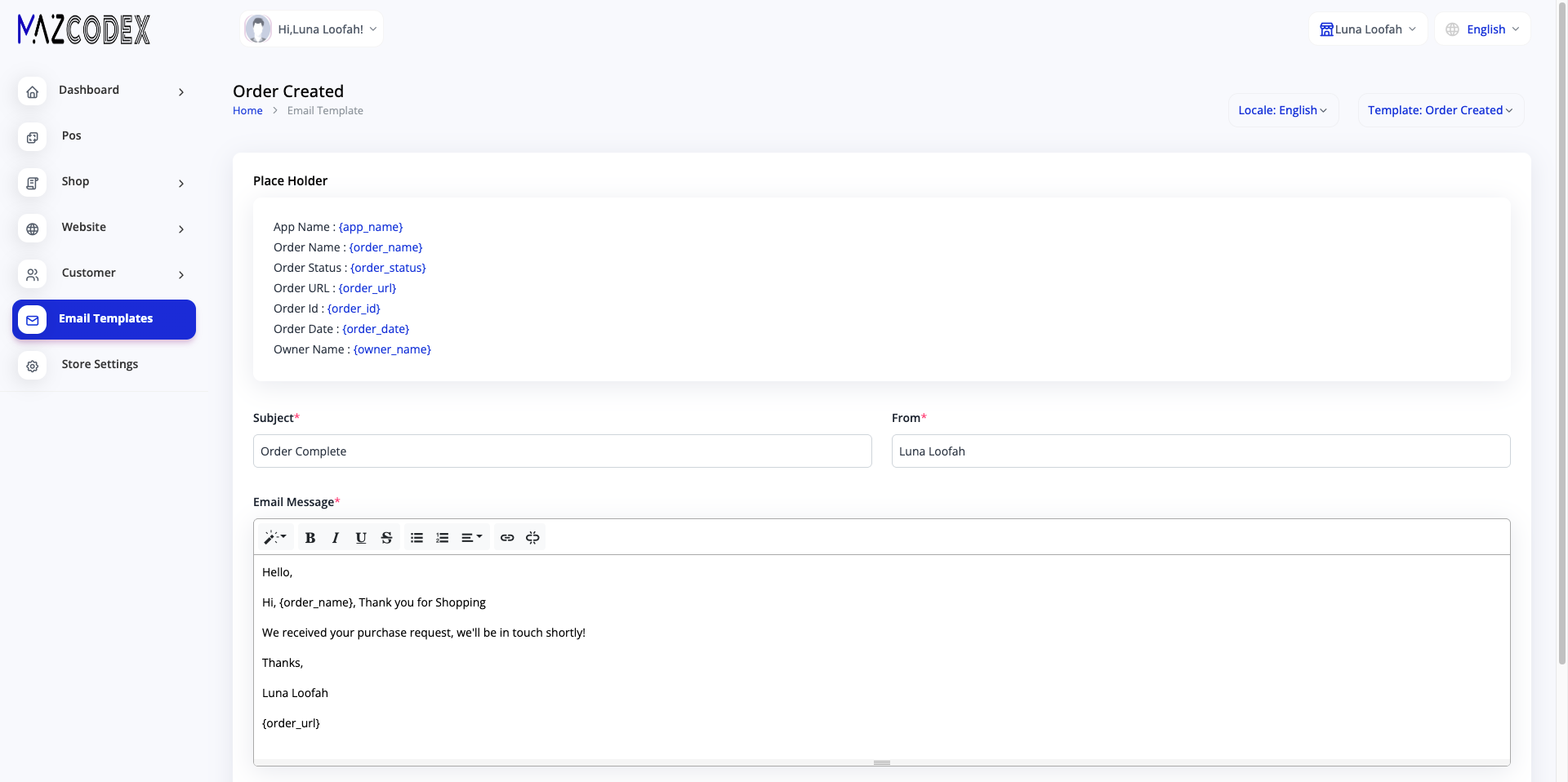
Task: Toggle italic formatting in editor toolbar
Action: coord(336,537)
